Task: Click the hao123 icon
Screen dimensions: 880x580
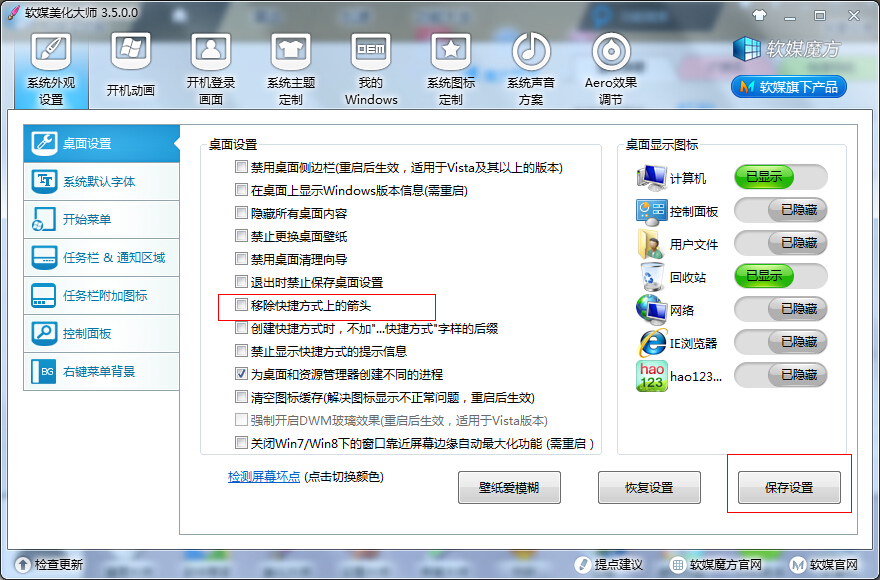Action: (x=651, y=375)
